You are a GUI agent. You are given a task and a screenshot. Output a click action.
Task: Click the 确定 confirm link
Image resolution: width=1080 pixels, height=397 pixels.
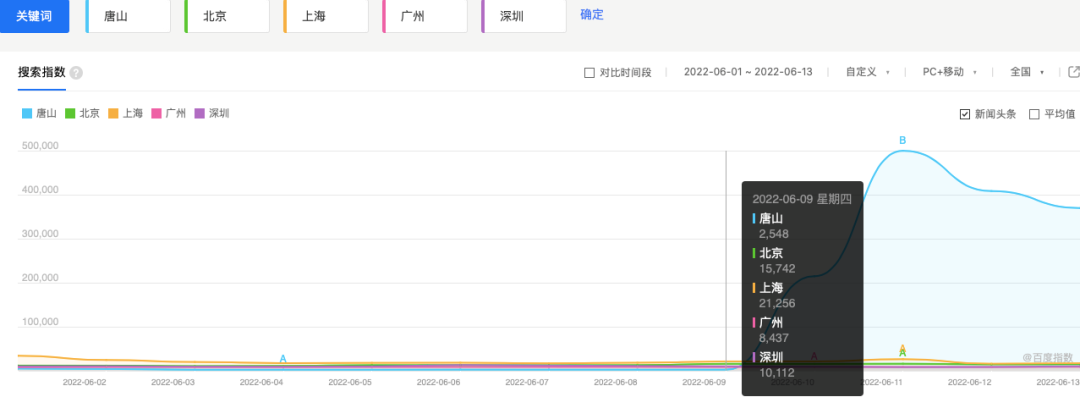[x=592, y=14]
